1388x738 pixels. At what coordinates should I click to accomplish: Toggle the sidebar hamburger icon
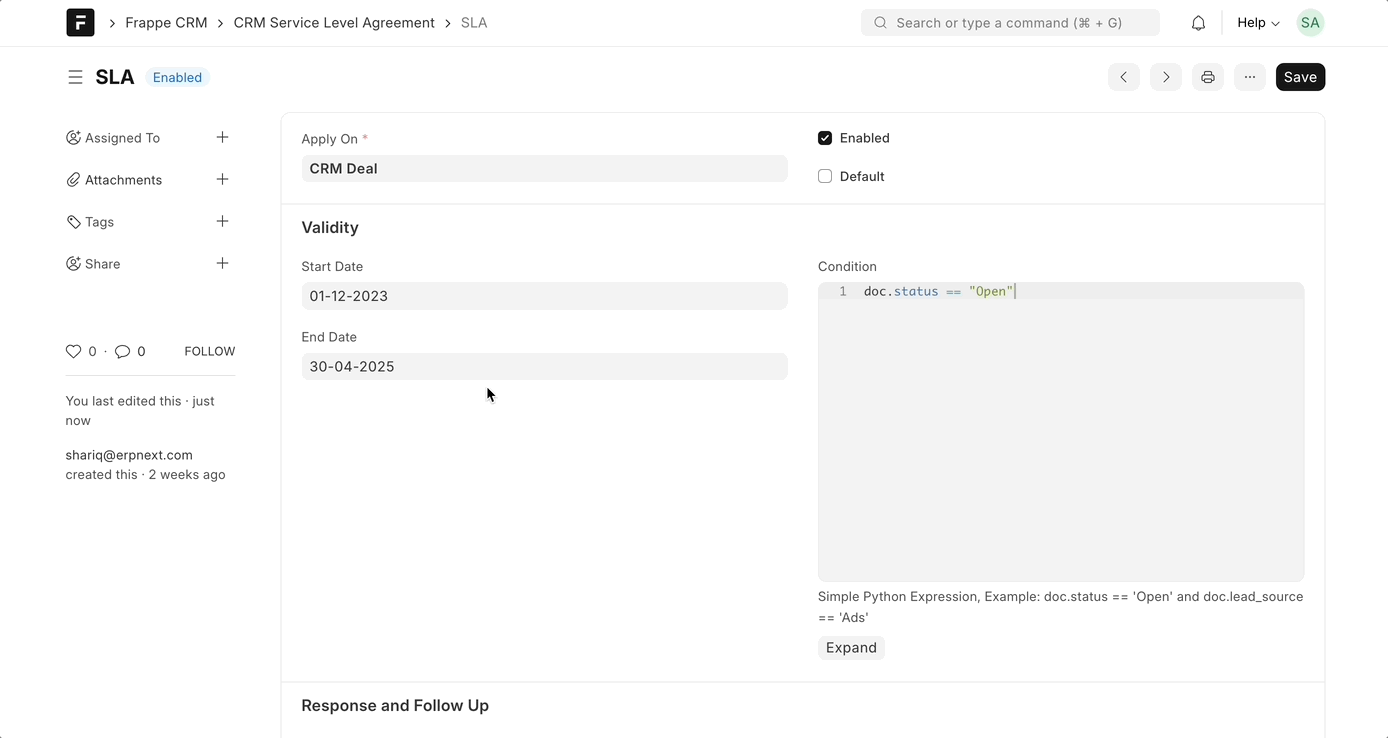(75, 77)
